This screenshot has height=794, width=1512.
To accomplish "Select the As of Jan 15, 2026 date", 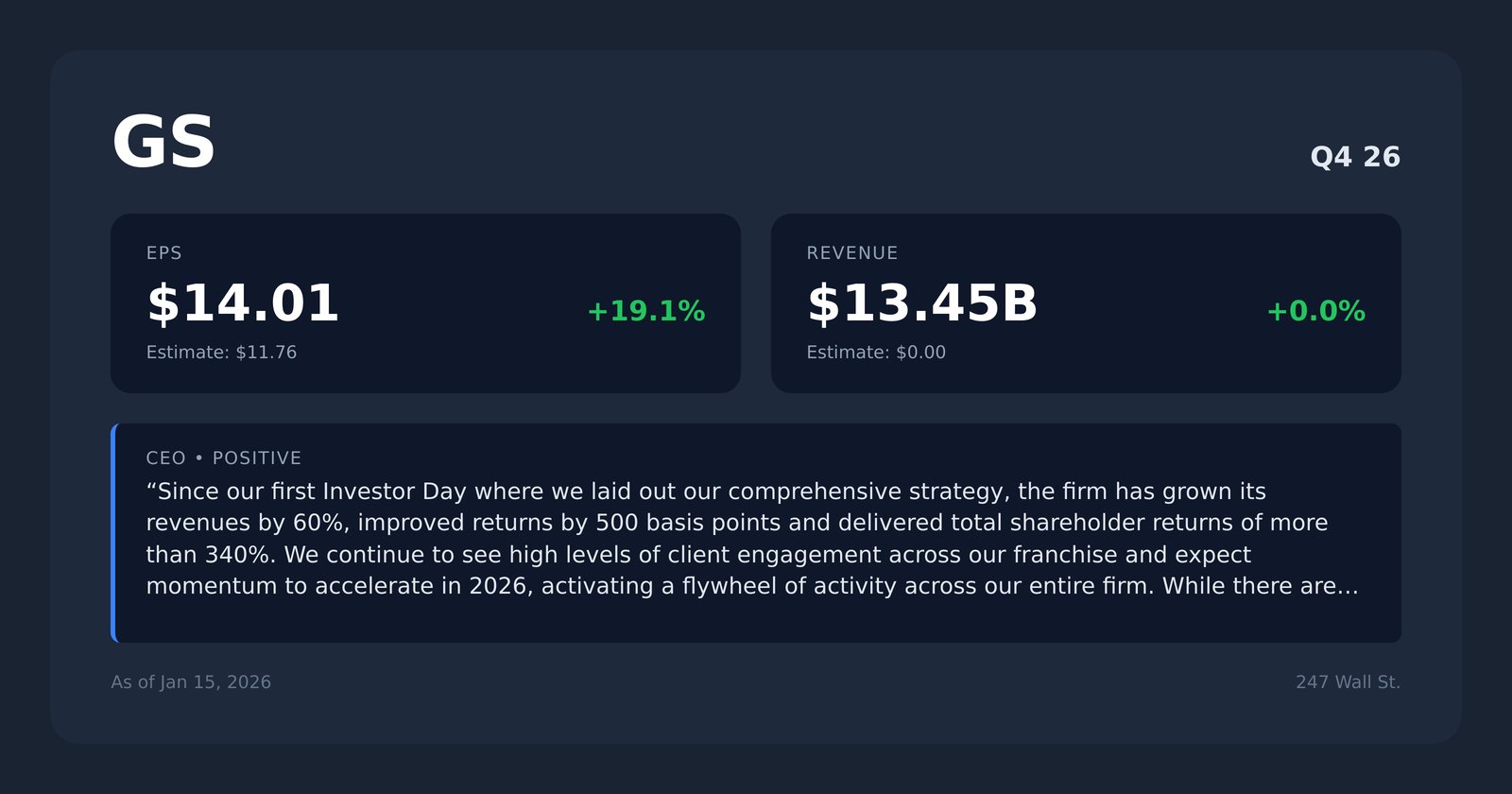I will click(x=191, y=682).
